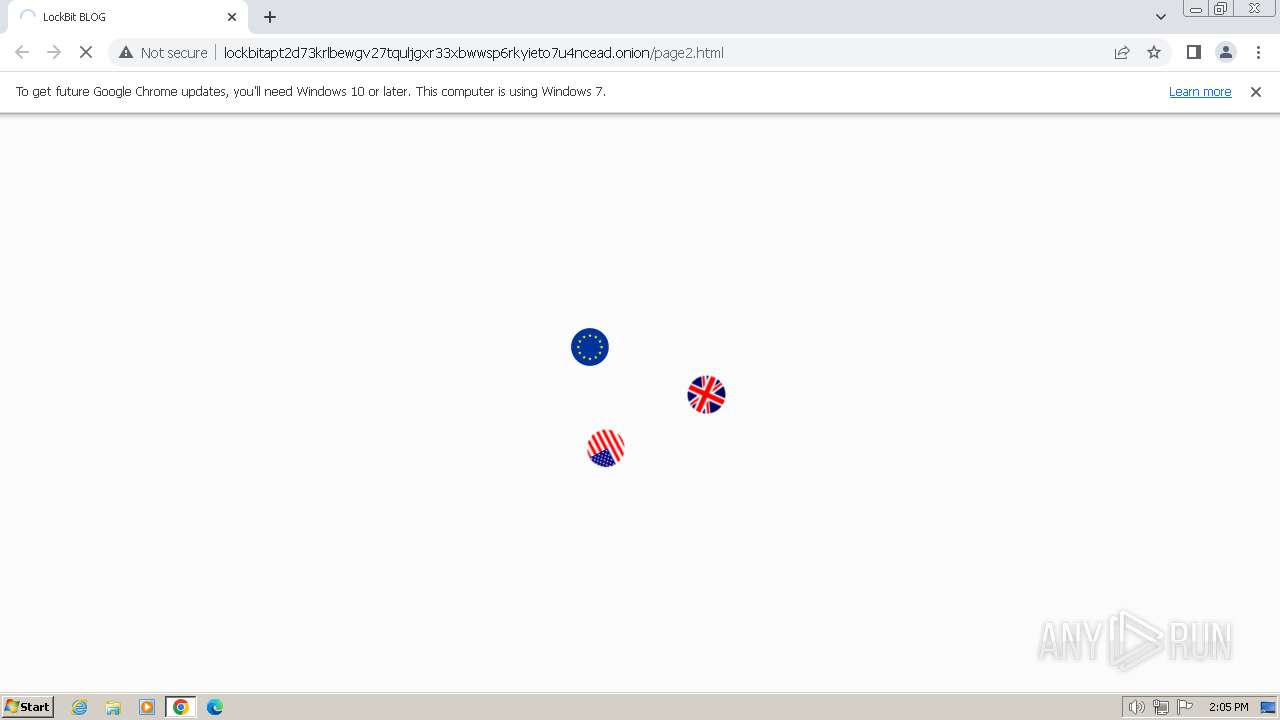Open a new tab

270,17
